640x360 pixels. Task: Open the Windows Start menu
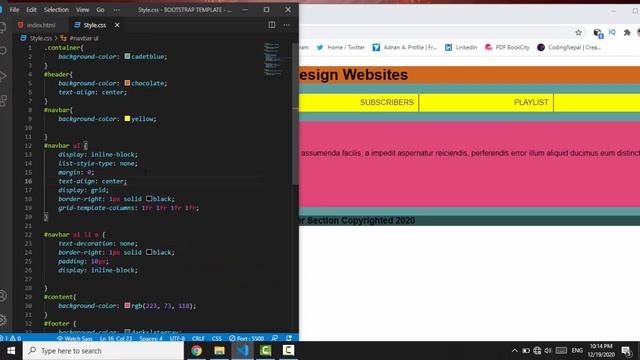click(x=11, y=351)
